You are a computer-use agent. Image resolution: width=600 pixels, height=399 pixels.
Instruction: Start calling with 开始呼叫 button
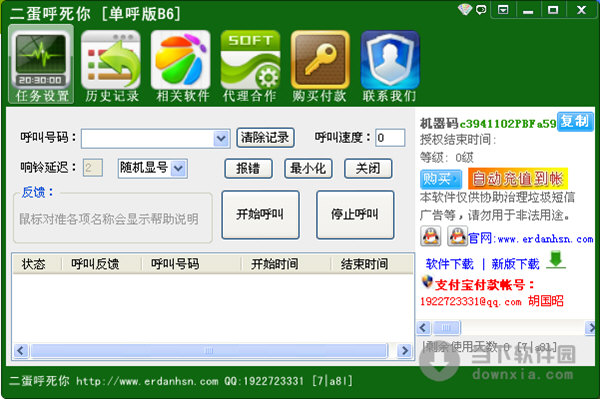point(260,215)
